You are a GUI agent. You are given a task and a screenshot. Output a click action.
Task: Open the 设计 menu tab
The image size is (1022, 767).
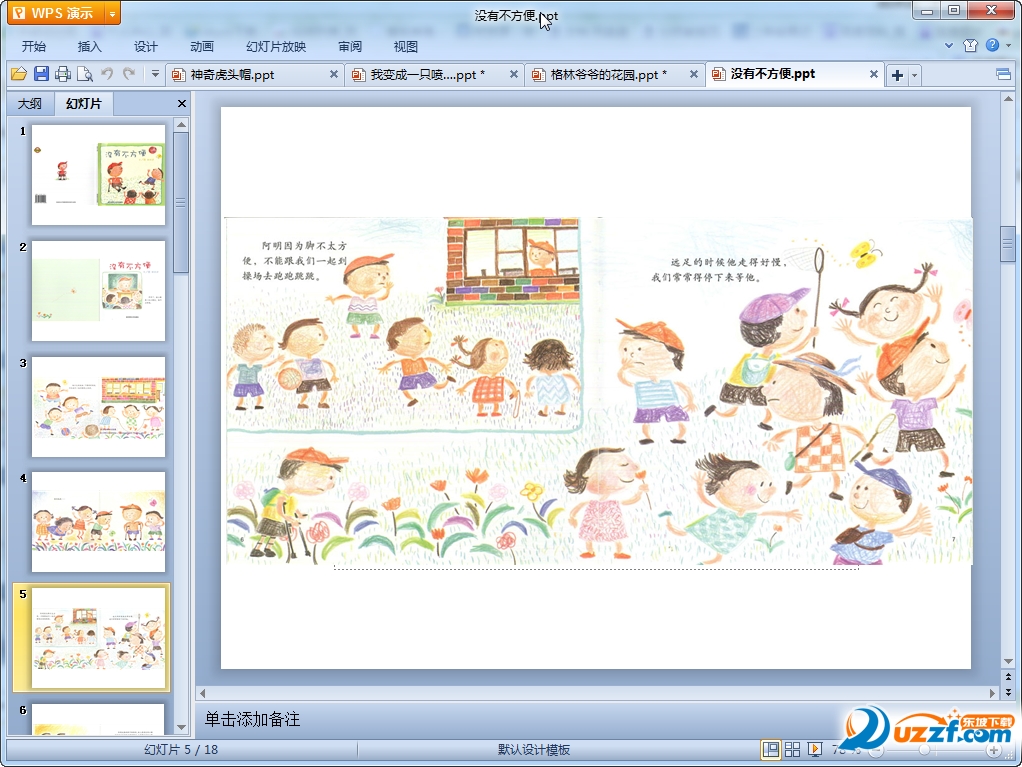[145, 46]
